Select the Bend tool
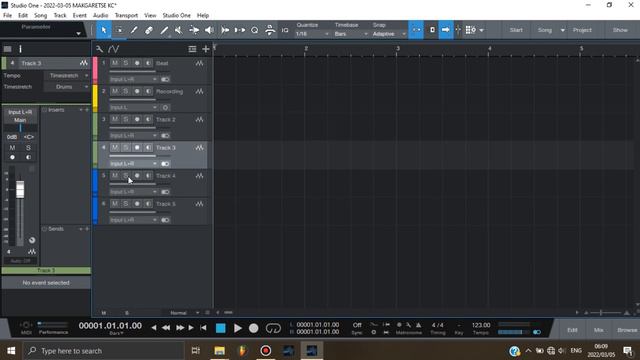This screenshot has width=640, height=360. (x=194, y=30)
